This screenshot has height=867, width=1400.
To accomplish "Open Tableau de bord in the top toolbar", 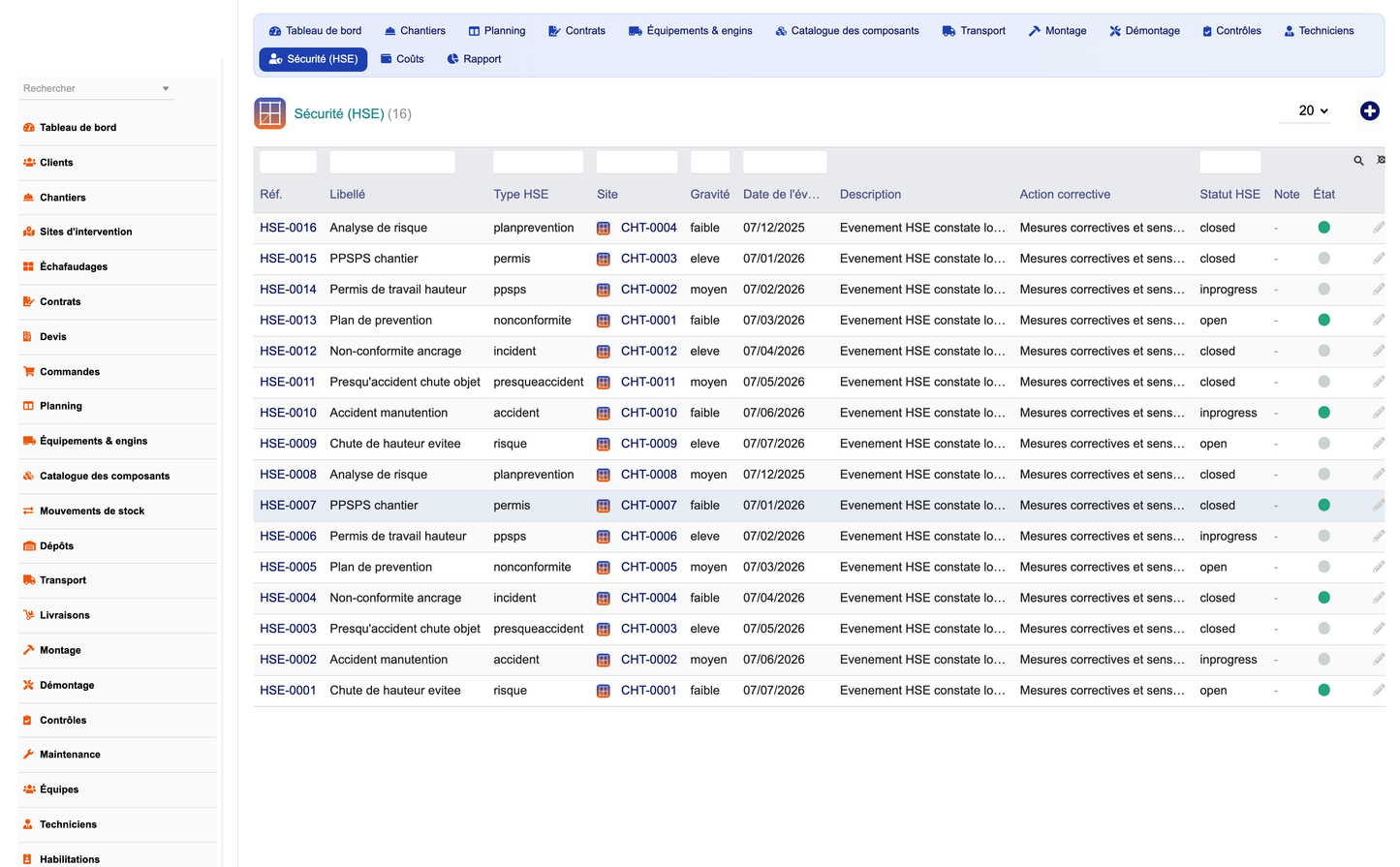I will (315, 31).
